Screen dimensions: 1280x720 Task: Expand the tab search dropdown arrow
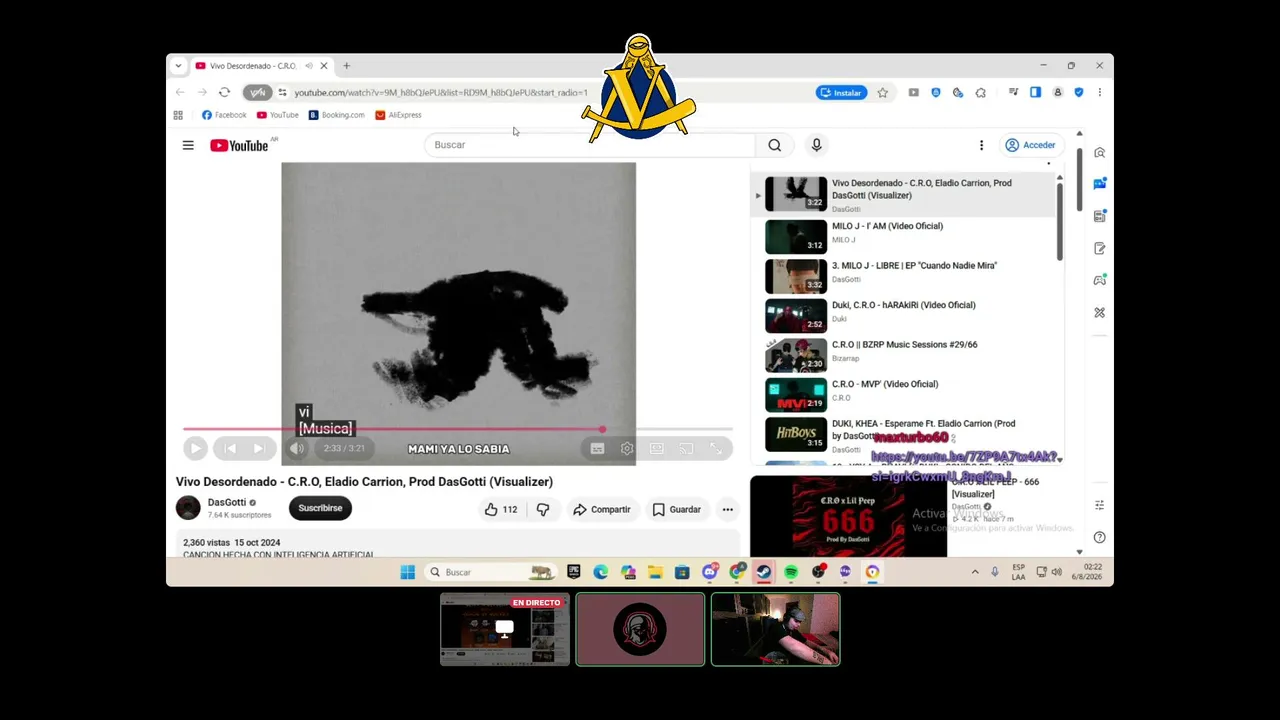pos(178,66)
